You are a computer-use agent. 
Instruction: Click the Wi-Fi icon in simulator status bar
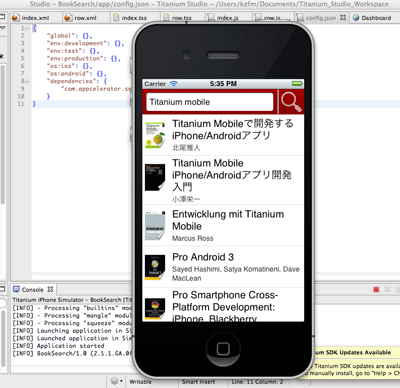click(x=174, y=84)
